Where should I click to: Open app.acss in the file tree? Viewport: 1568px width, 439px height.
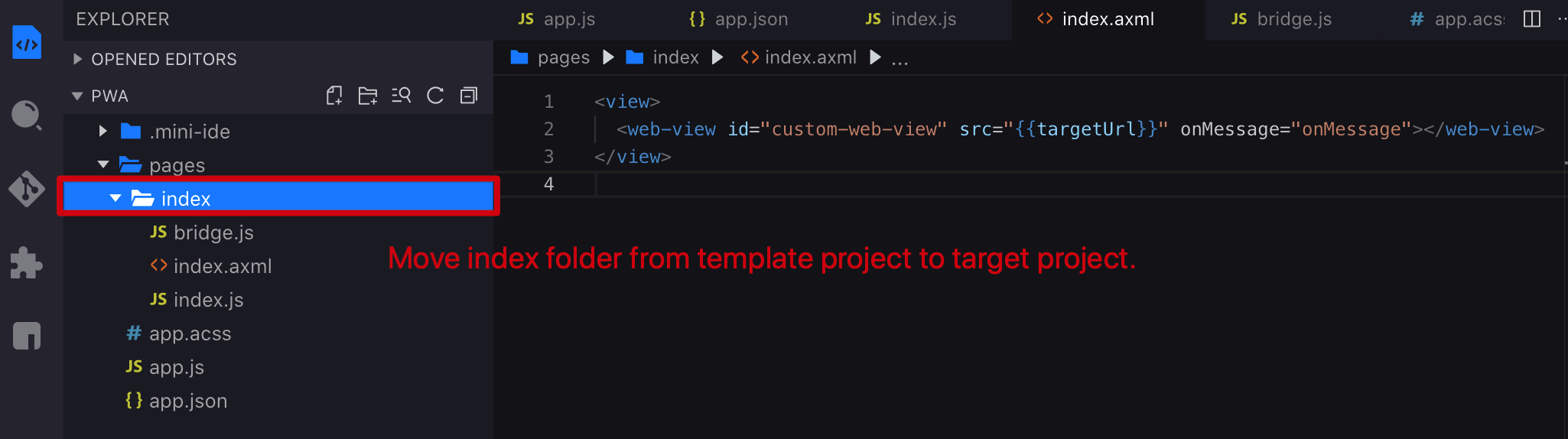pos(190,333)
